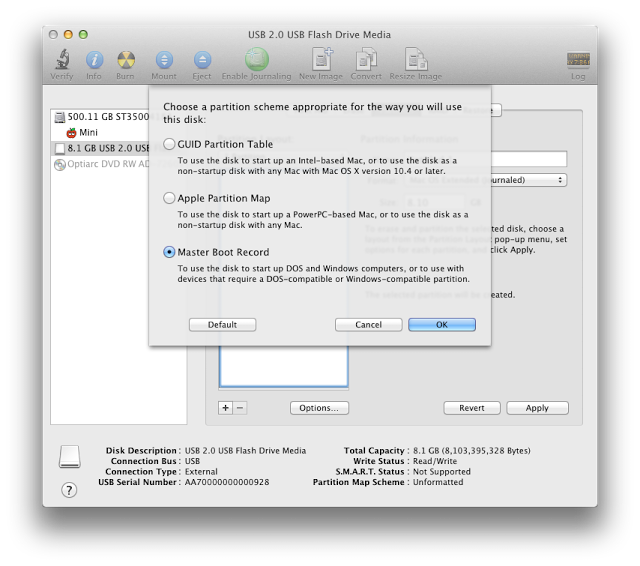640x566 pixels.
Task: Click the Eject toolbar icon
Action: pos(202,60)
